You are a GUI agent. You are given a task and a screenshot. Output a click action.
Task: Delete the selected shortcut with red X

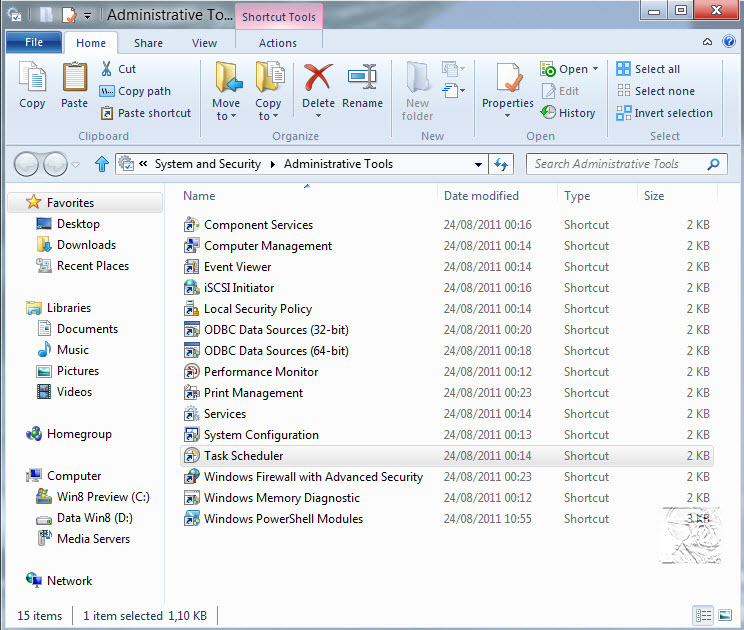click(318, 78)
